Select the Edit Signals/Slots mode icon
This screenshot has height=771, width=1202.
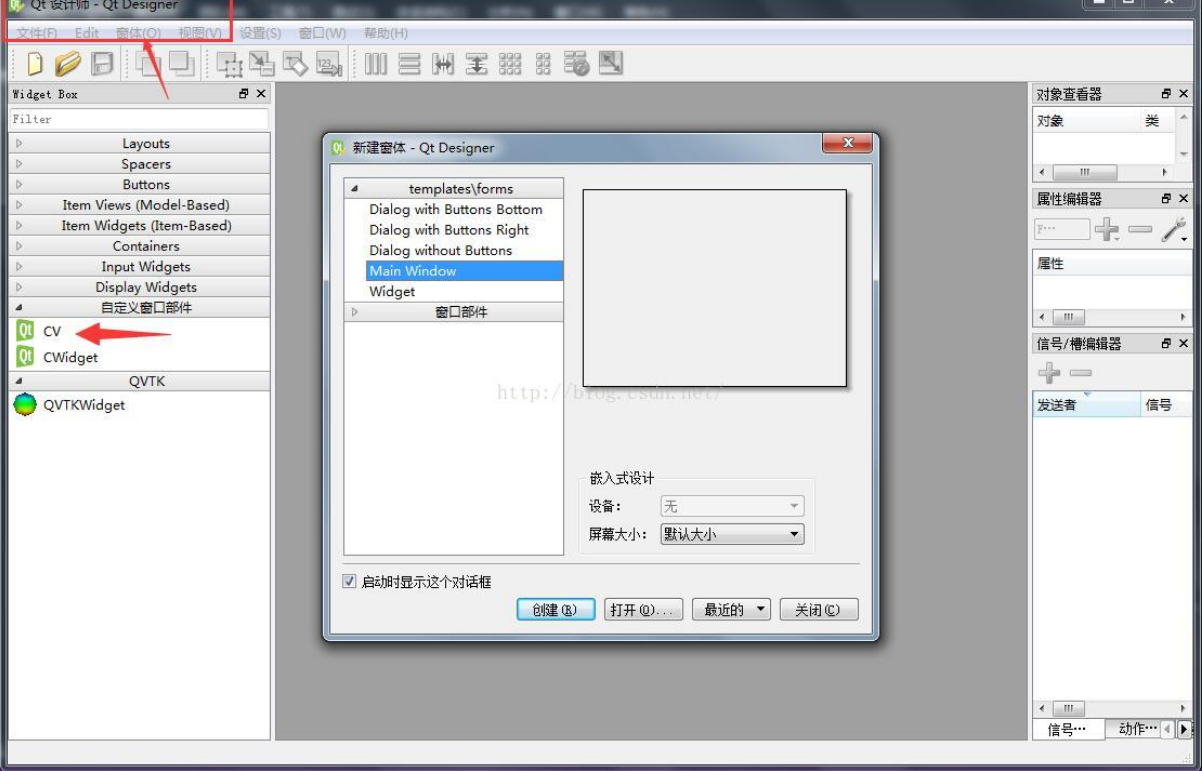pyautogui.click(x=262, y=64)
